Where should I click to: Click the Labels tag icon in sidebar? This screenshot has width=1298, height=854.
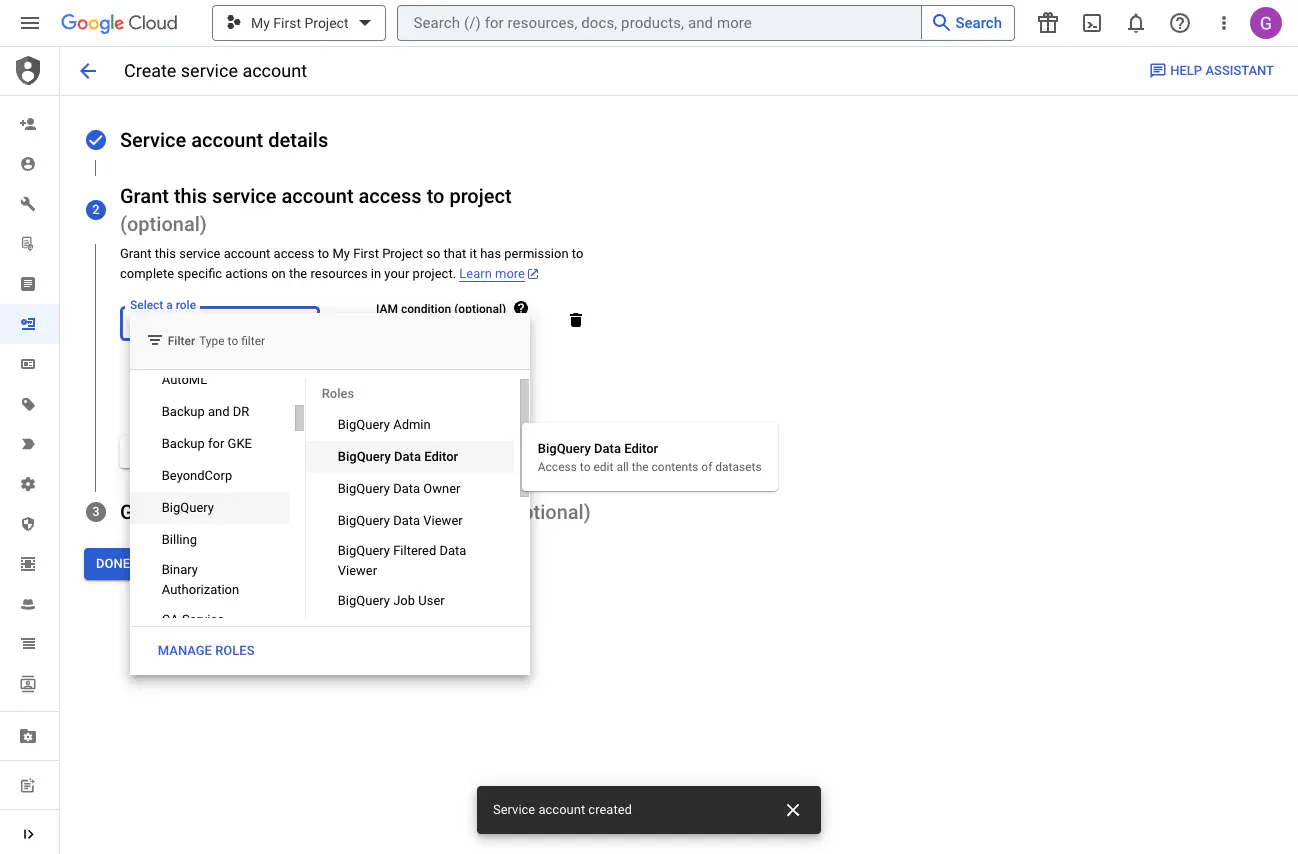tap(28, 403)
